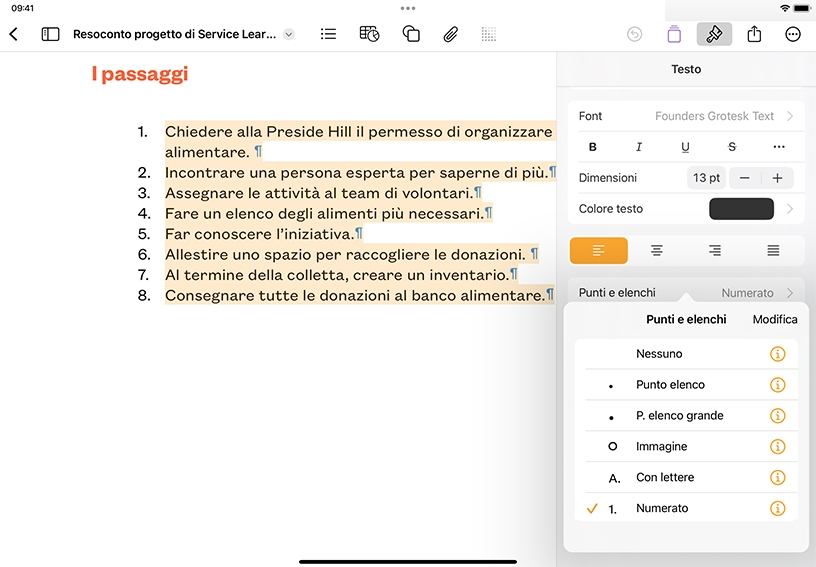
Task: Tap 'Assegnare le attività al team di volontari.'
Action: click(x=319, y=193)
